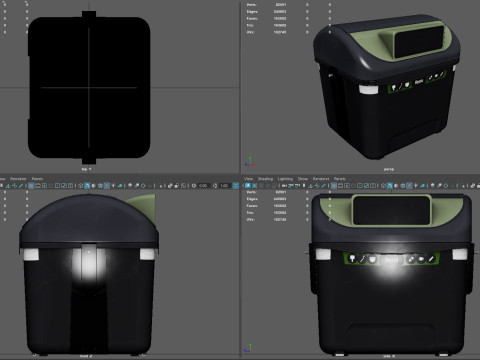Click the gamma icon in front view toolbar
This screenshot has height=360, width=480.
pos(215,186)
